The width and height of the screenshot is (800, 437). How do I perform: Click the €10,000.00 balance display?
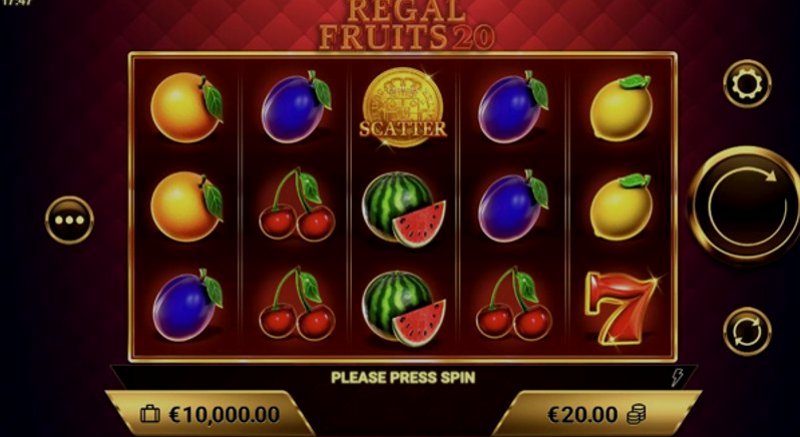(224, 415)
